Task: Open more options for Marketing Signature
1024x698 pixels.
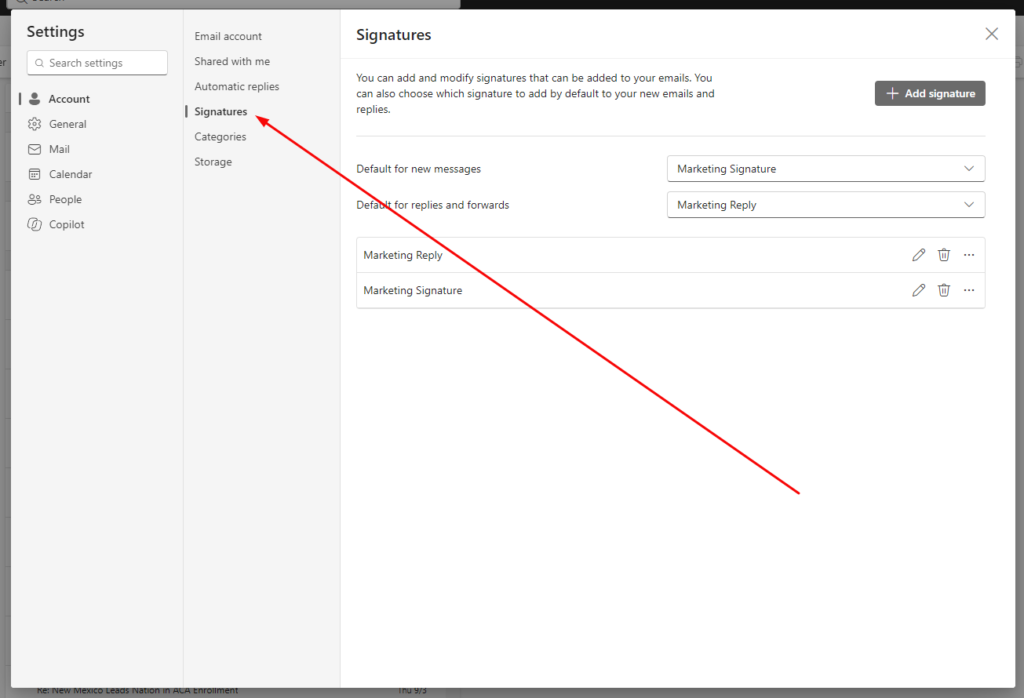Action: tap(969, 290)
